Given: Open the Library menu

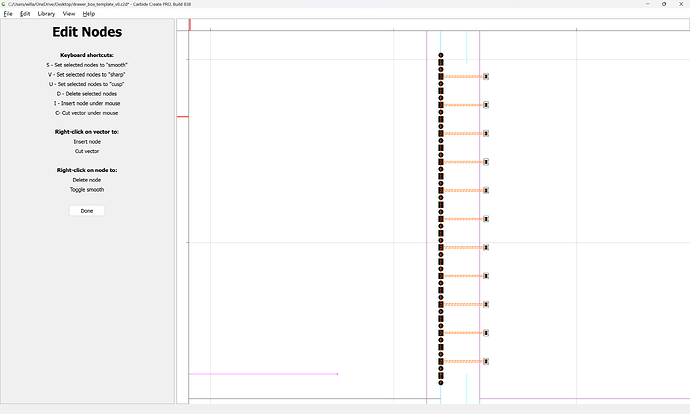Looking at the screenshot, I should coord(46,14).
